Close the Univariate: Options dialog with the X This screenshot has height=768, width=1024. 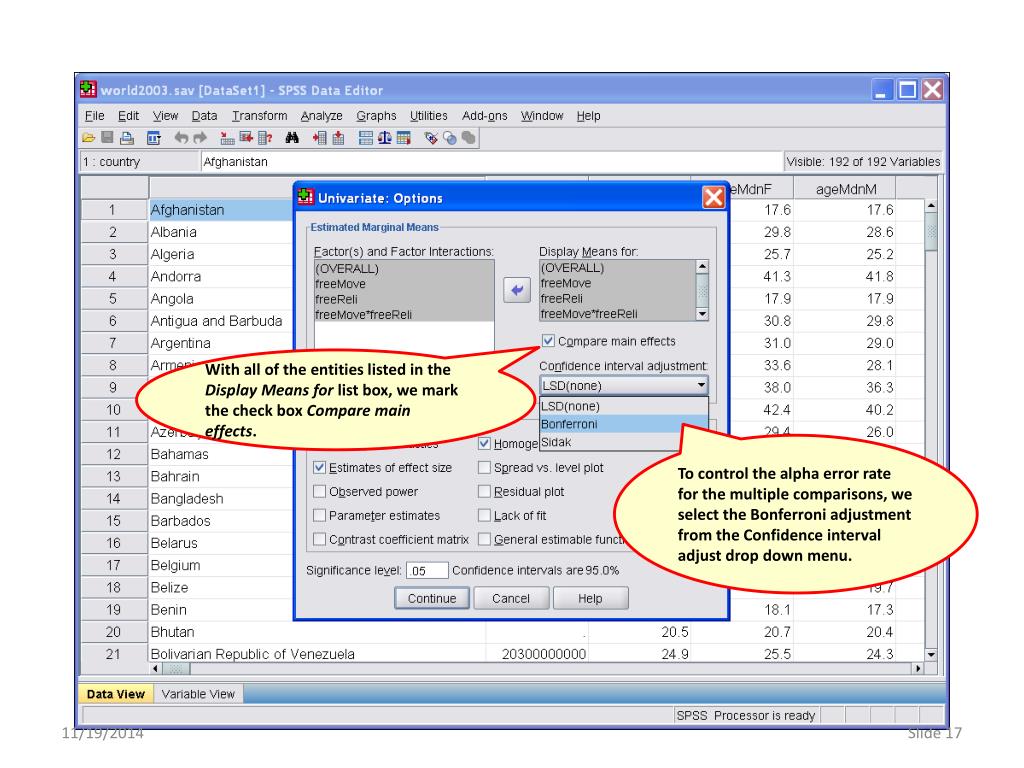pos(713,197)
